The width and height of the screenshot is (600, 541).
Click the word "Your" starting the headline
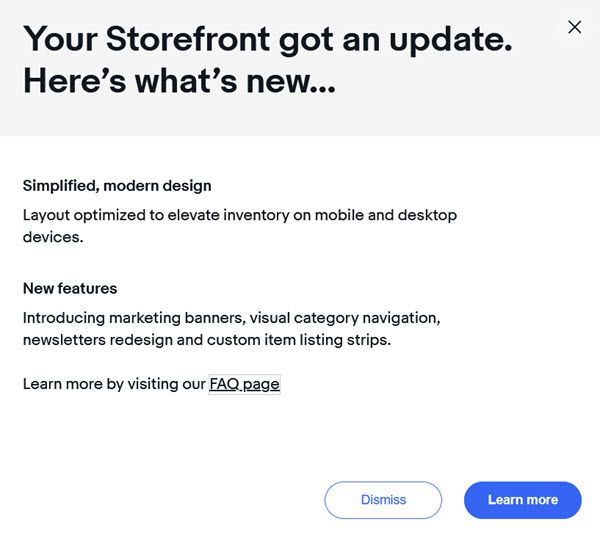point(60,39)
